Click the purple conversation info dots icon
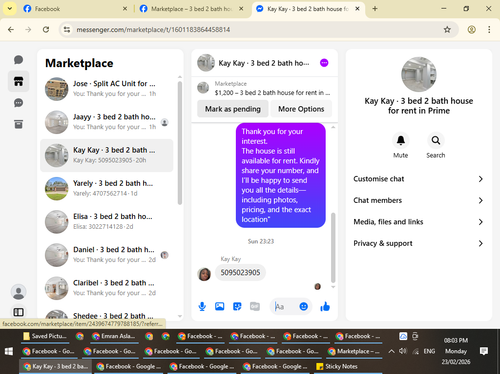The image size is (500, 374). coord(324,63)
